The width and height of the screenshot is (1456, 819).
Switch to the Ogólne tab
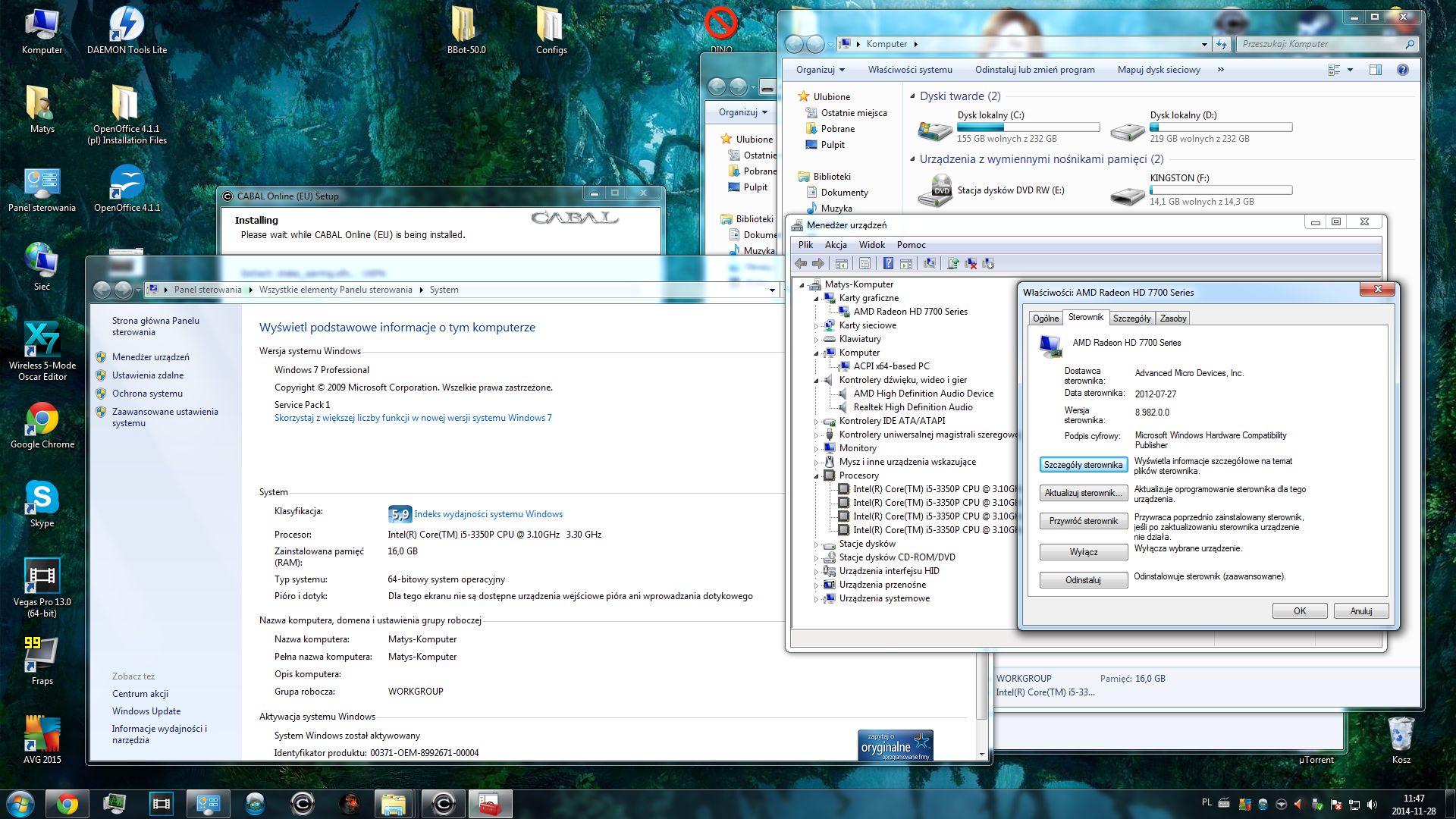(x=1046, y=318)
